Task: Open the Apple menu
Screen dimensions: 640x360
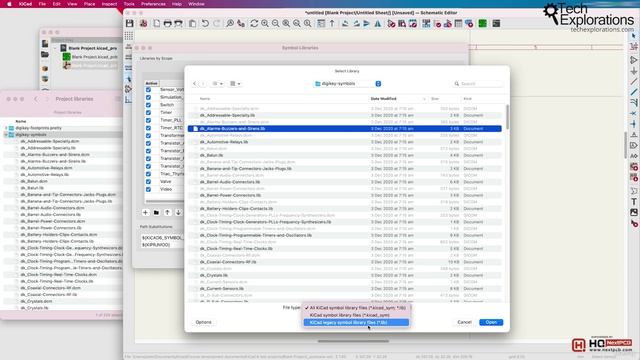Action: (9, 4)
